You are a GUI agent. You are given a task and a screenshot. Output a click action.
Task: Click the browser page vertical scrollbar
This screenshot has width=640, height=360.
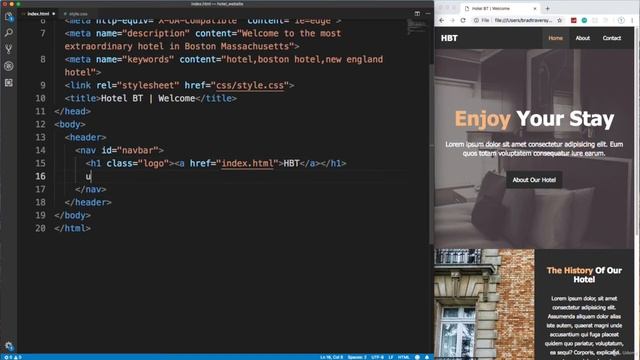coord(637,131)
